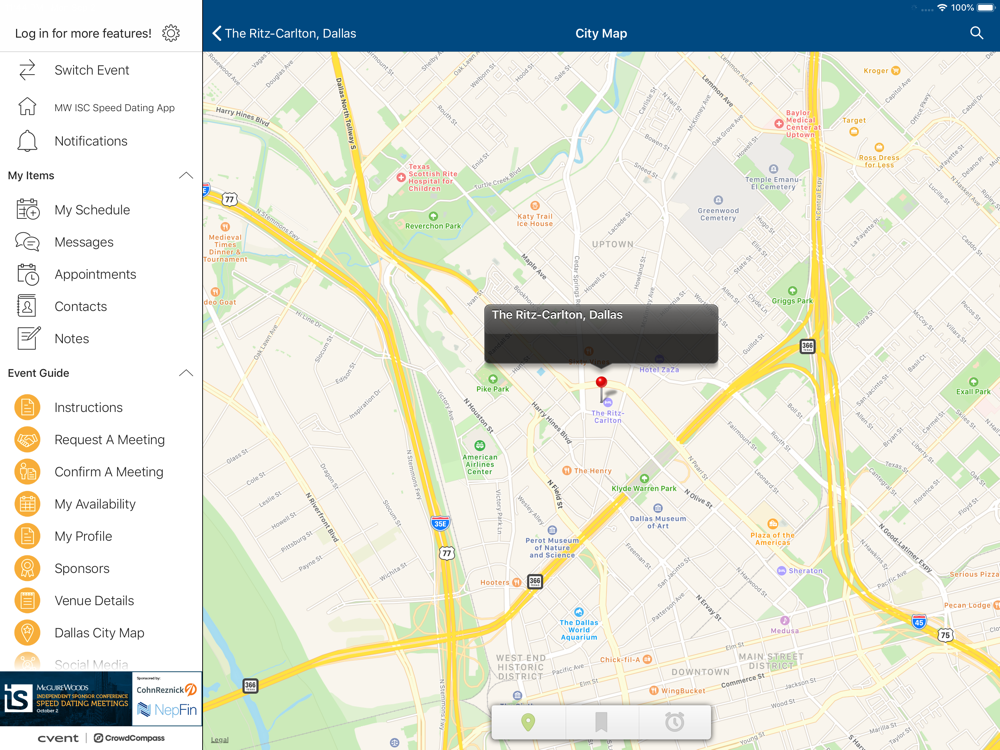Viewport: 1000px width, 750px height.
Task: Tap the Perot Museum of Nature and Science label
Action: (x=552, y=547)
